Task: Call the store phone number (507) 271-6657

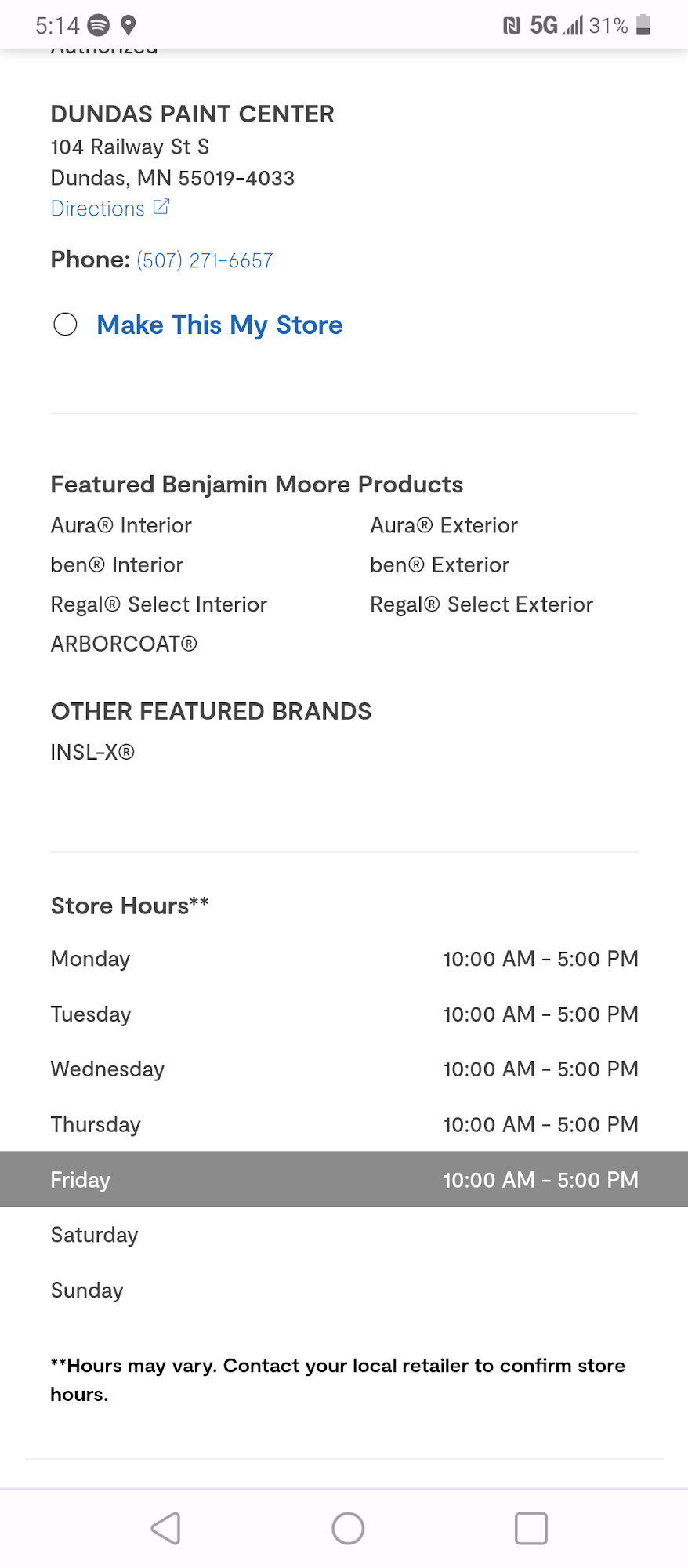Action: pos(205,260)
